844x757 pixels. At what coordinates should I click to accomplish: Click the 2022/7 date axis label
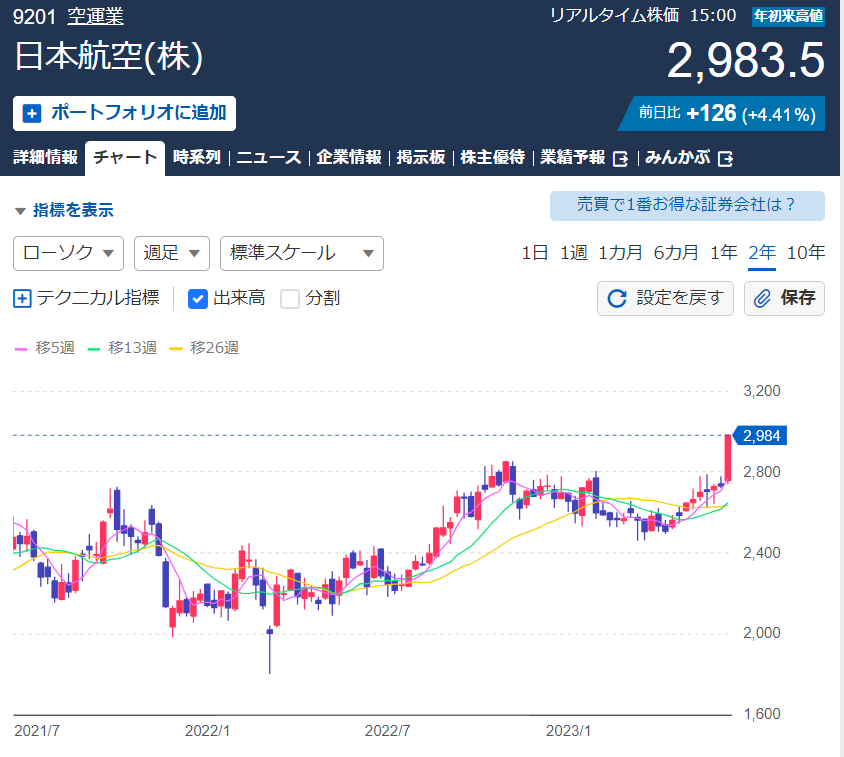coord(388,731)
